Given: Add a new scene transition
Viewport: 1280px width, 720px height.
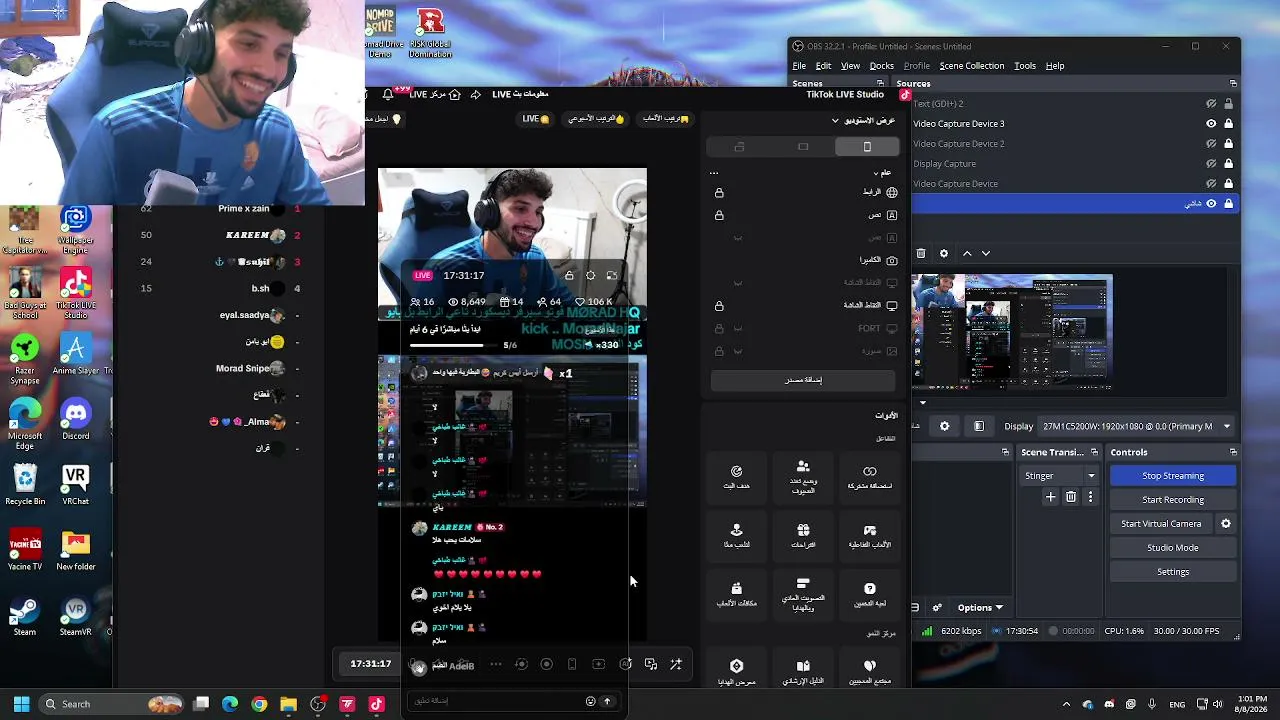Looking at the screenshot, I should point(1051,497).
